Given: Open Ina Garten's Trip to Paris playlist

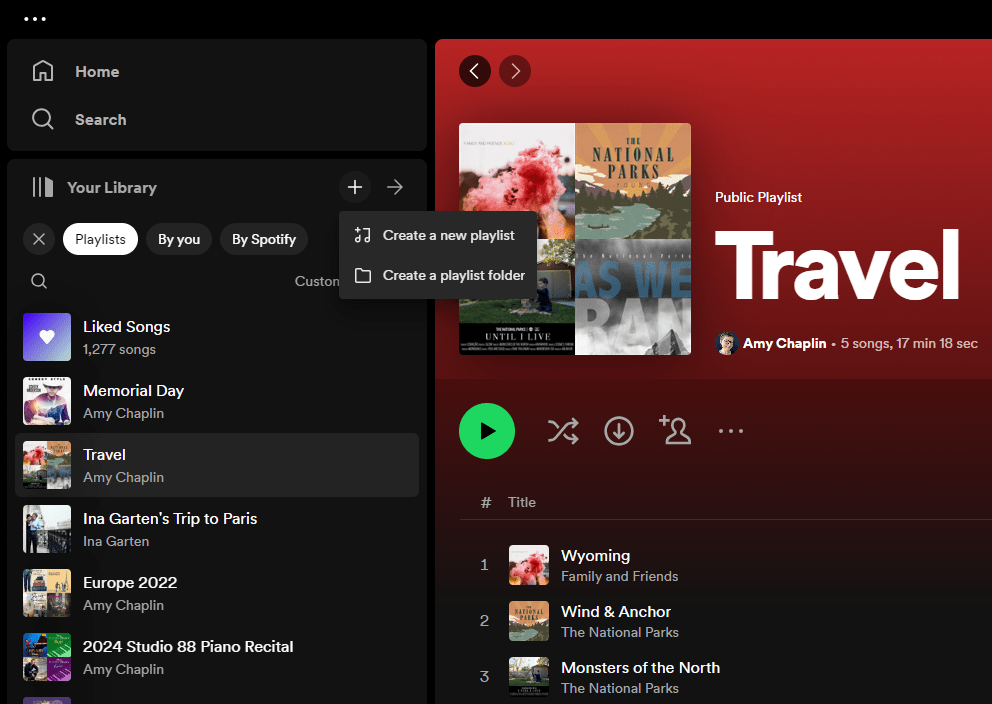Looking at the screenshot, I should (x=217, y=529).
